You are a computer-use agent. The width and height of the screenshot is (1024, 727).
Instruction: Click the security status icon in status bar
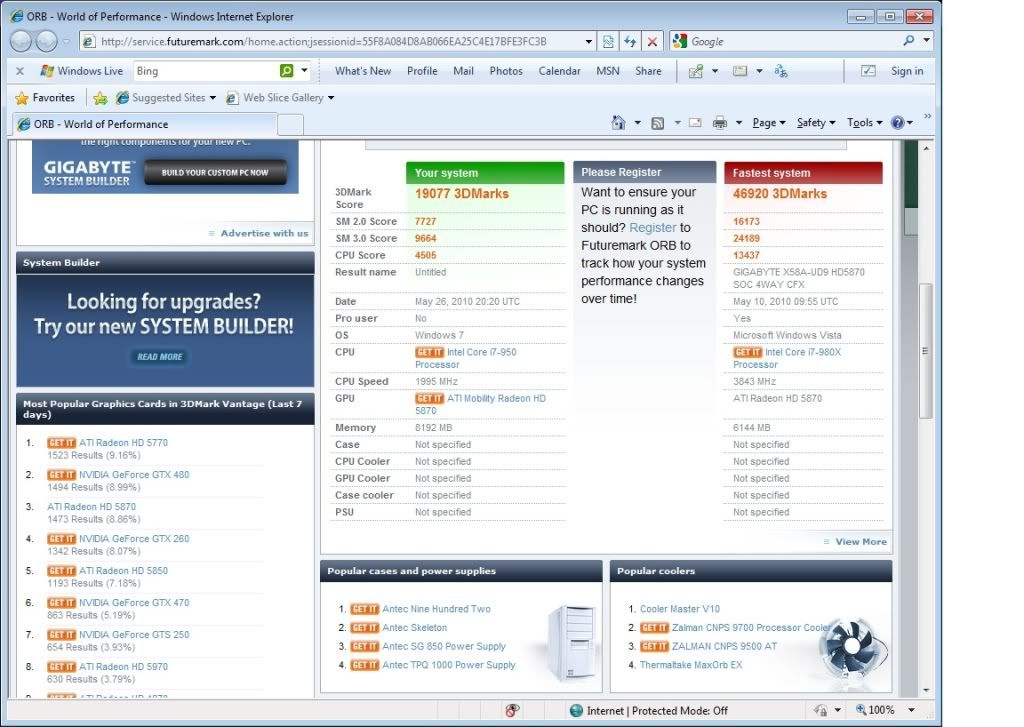click(x=511, y=711)
